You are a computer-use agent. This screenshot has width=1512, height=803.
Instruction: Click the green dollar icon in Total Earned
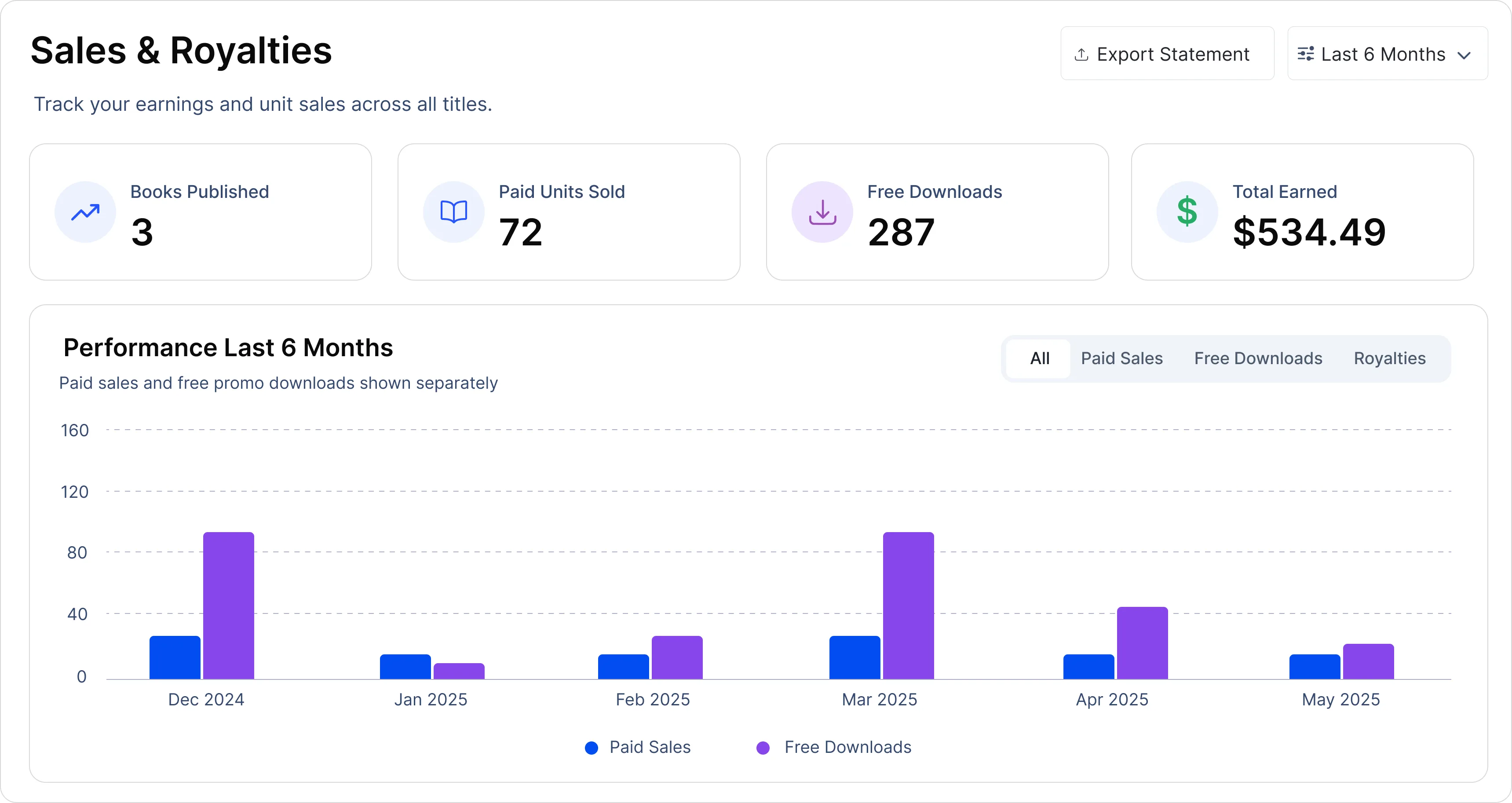click(x=1187, y=212)
